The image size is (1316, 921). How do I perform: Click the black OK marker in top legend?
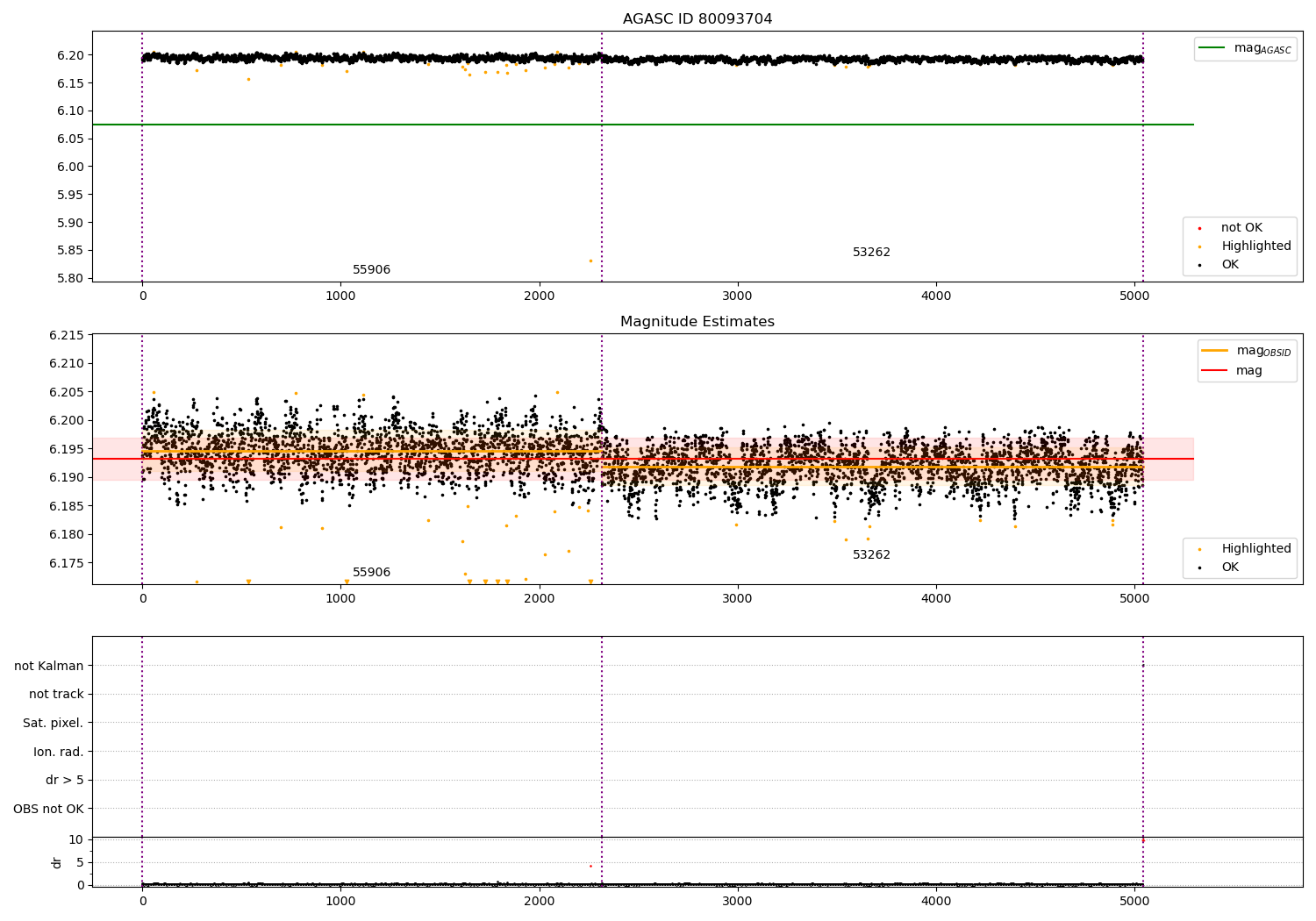pos(1199,265)
